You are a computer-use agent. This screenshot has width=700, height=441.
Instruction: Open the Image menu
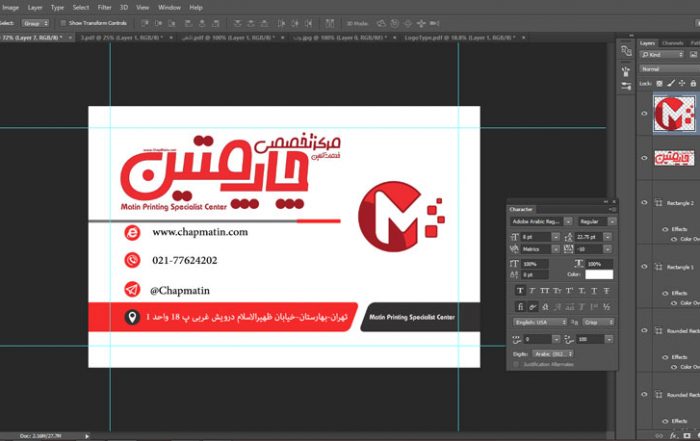10,8
